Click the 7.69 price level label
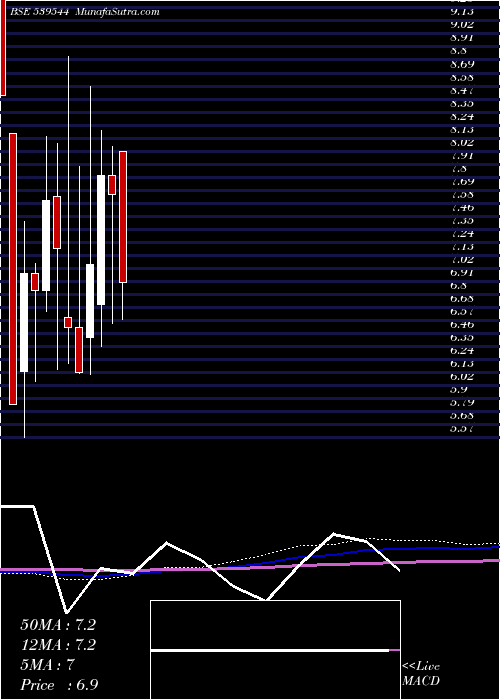Viewport: 500px width, 700px height. tap(462, 181)
